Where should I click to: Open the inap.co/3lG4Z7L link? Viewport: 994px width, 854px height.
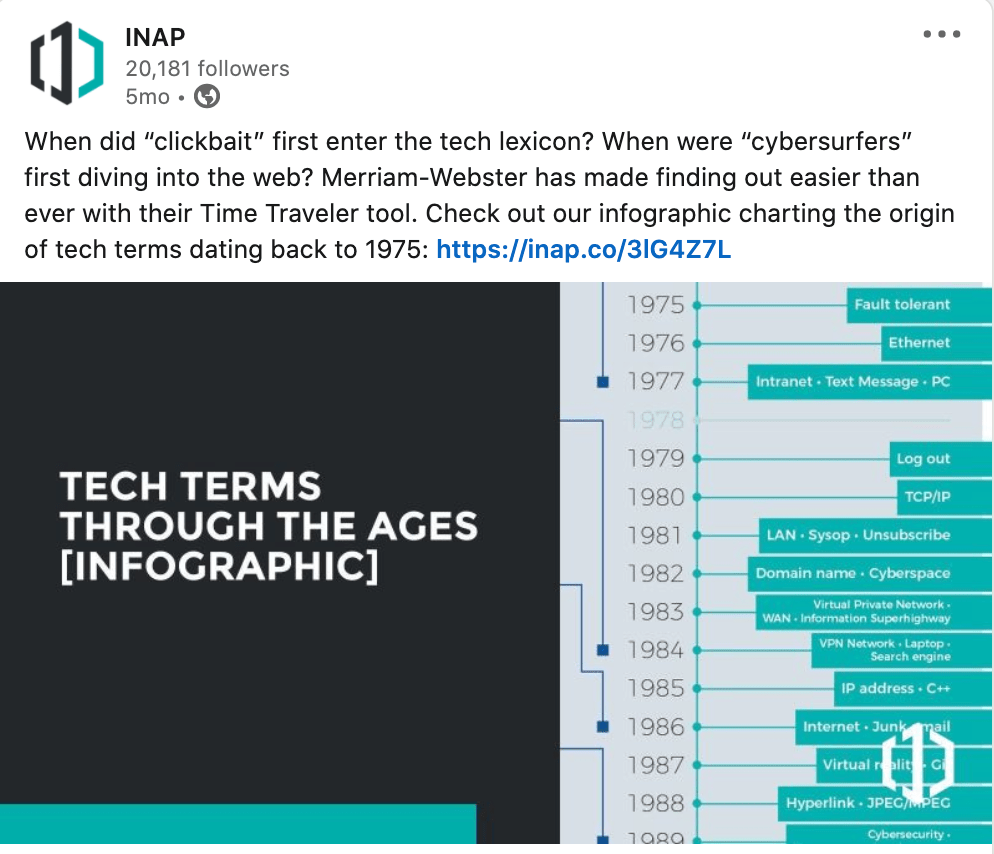pos(584,249)
